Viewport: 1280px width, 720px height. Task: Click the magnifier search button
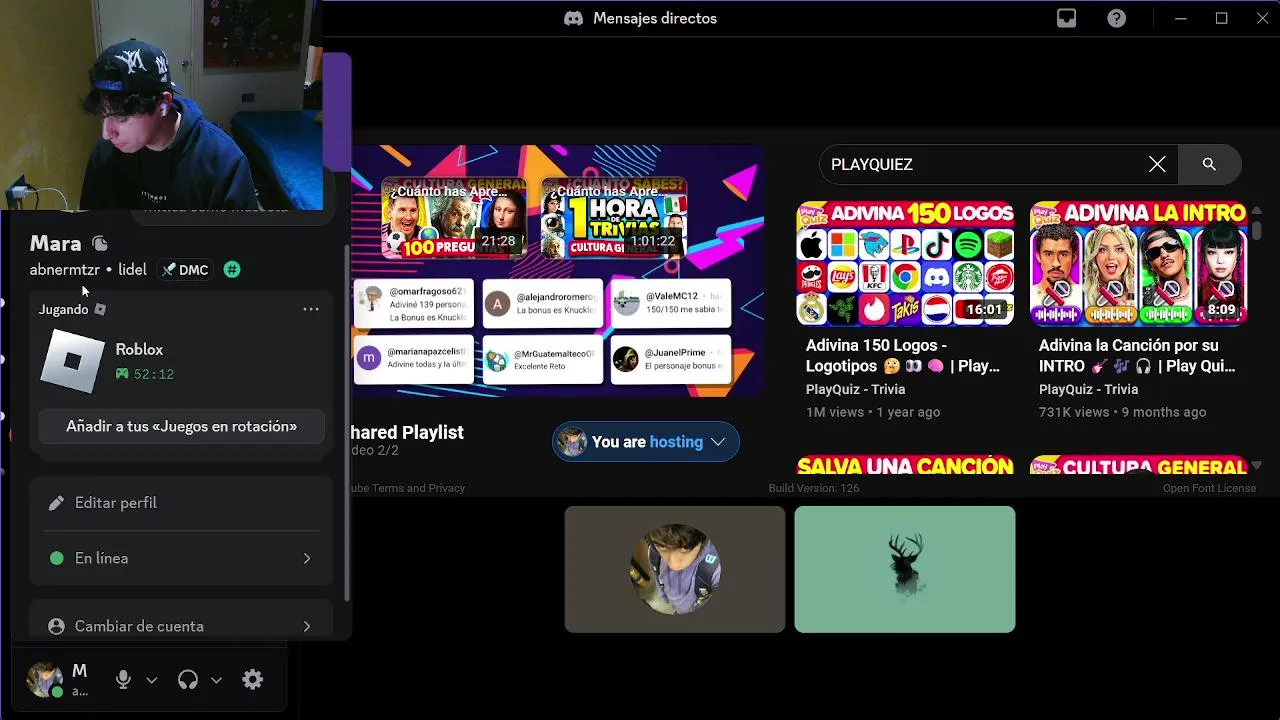tap(1209, 164)
